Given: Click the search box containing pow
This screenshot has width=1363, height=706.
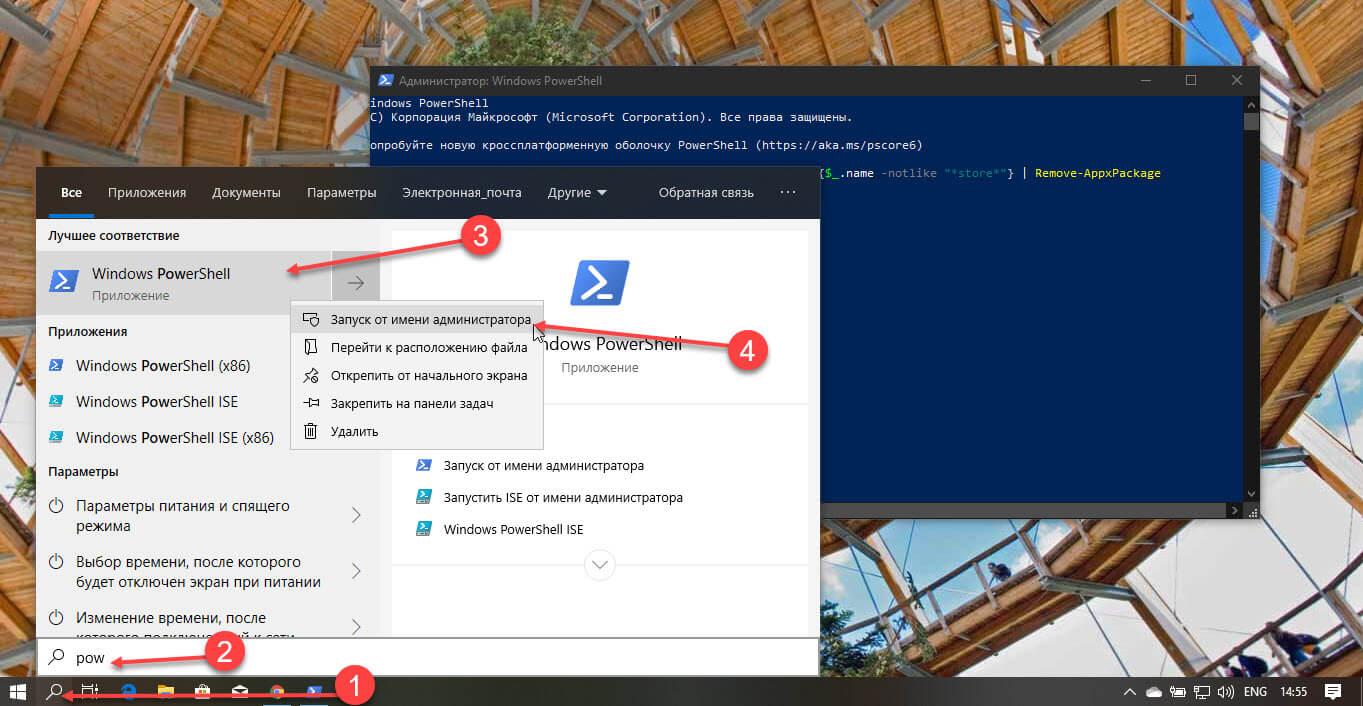Looking at the screenshot, I should (x=428, y=658).
